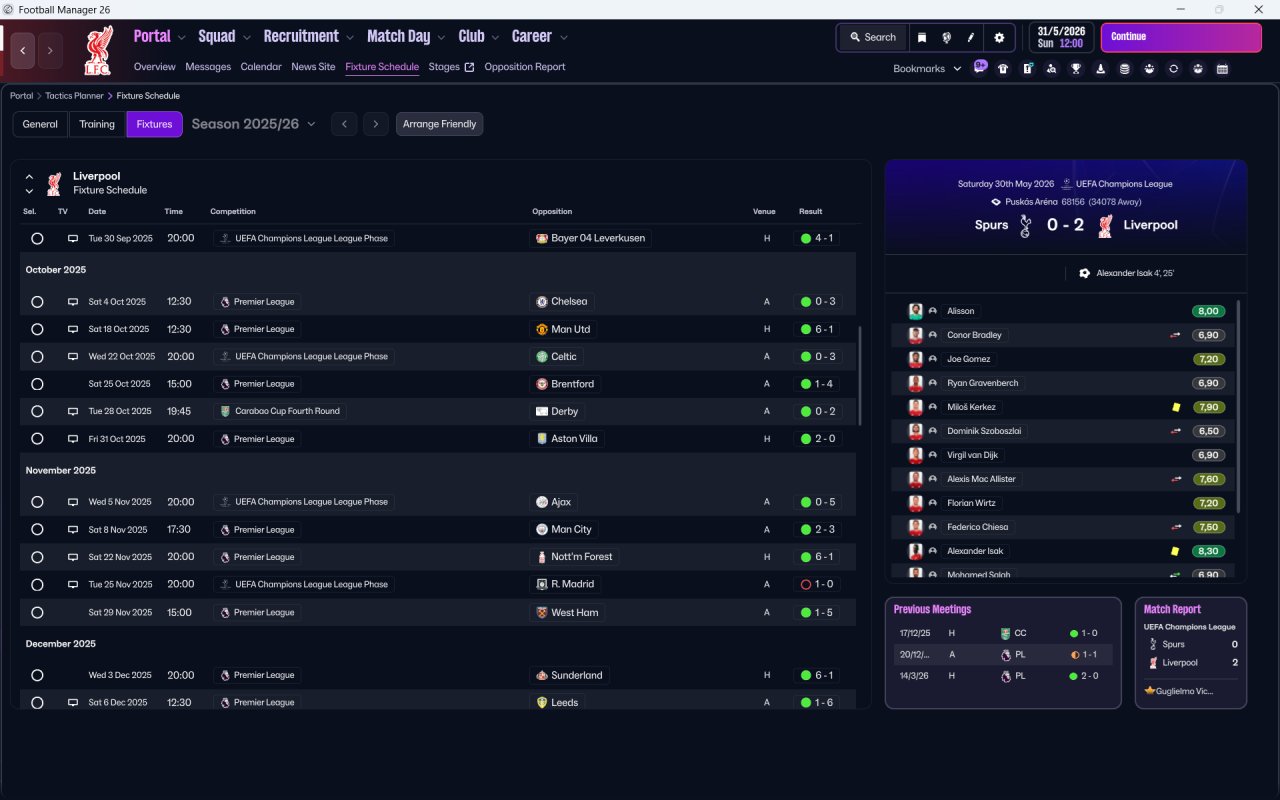Image resolution: width=1280 pixels, height=800 pixels.
Task: Select the radio button for Derby fixture
Action: pyautogui.click(x=37, y=411)
